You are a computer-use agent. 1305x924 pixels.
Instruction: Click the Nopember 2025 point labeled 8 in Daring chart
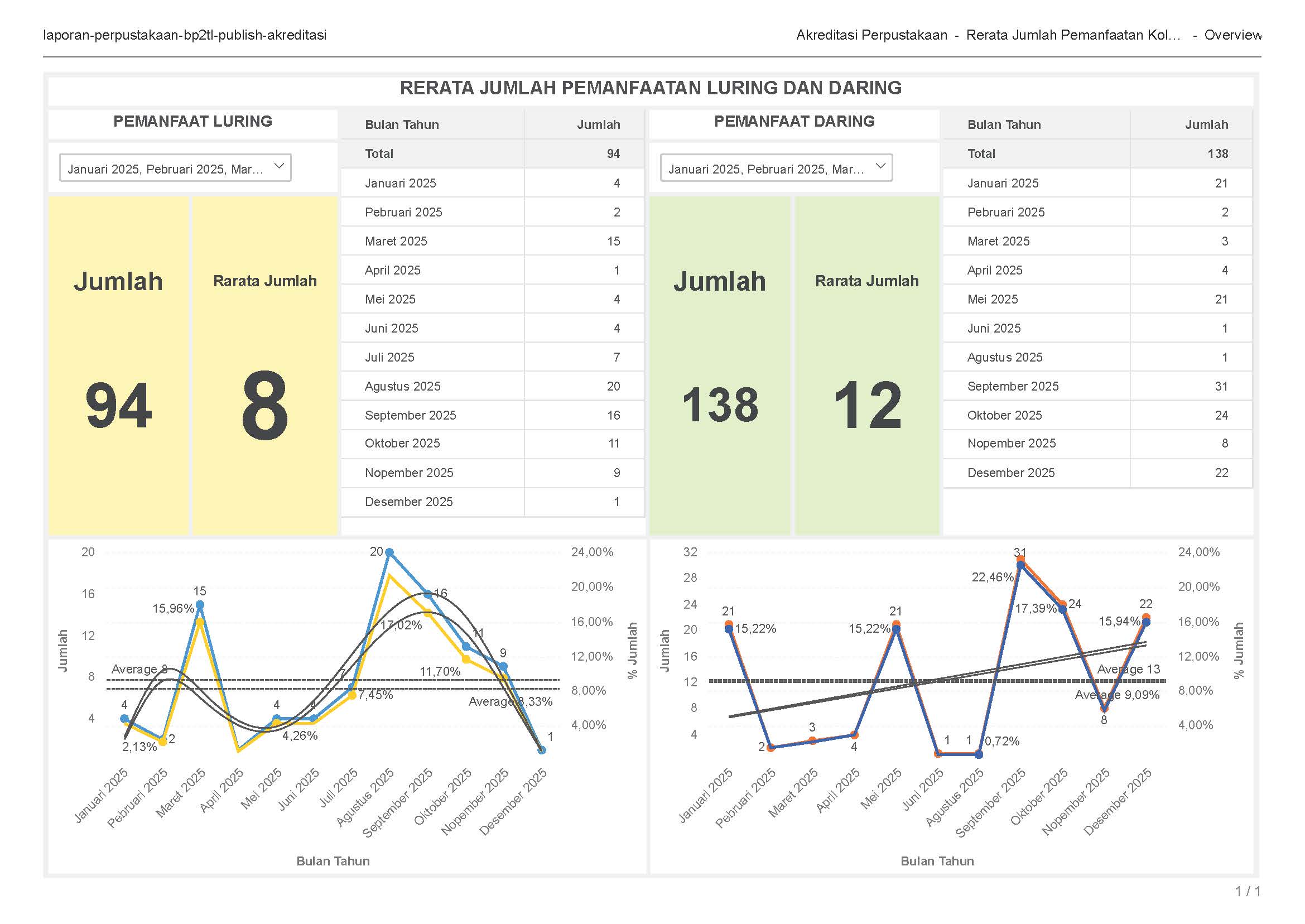pos(1104,709)
